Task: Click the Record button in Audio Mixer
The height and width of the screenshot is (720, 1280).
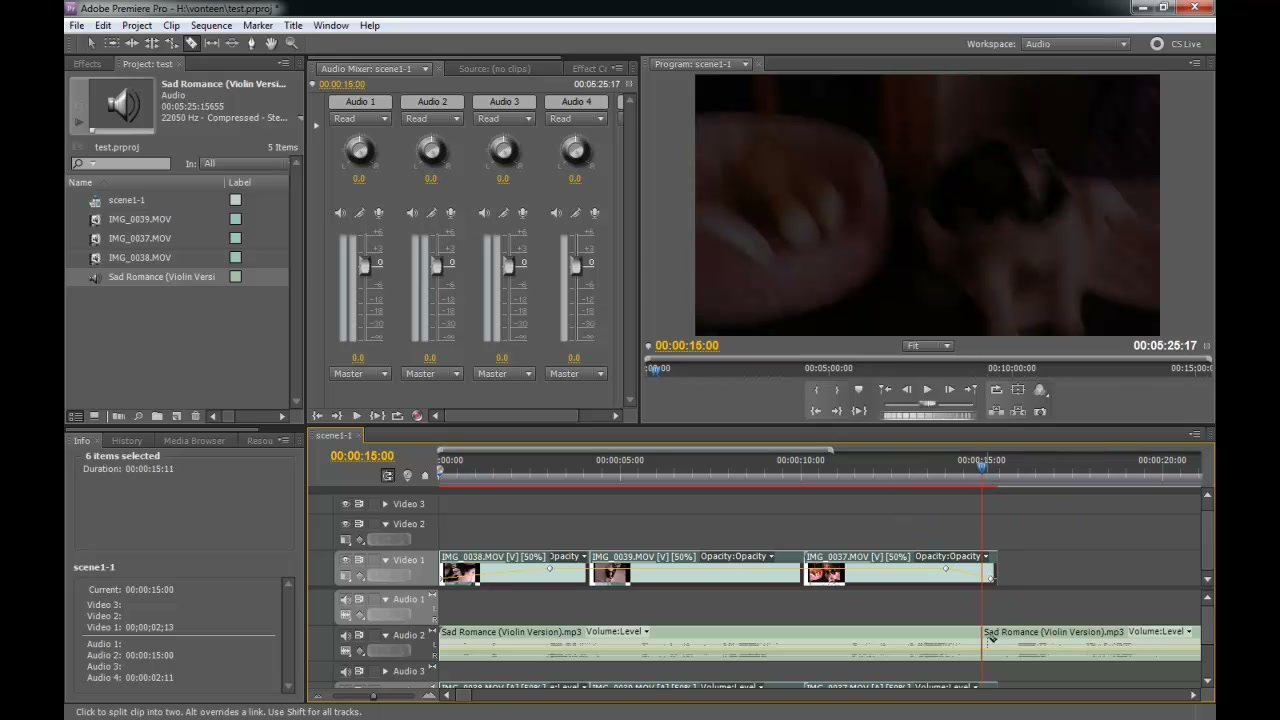Action: pyautogui.click(x=417, y=416)
